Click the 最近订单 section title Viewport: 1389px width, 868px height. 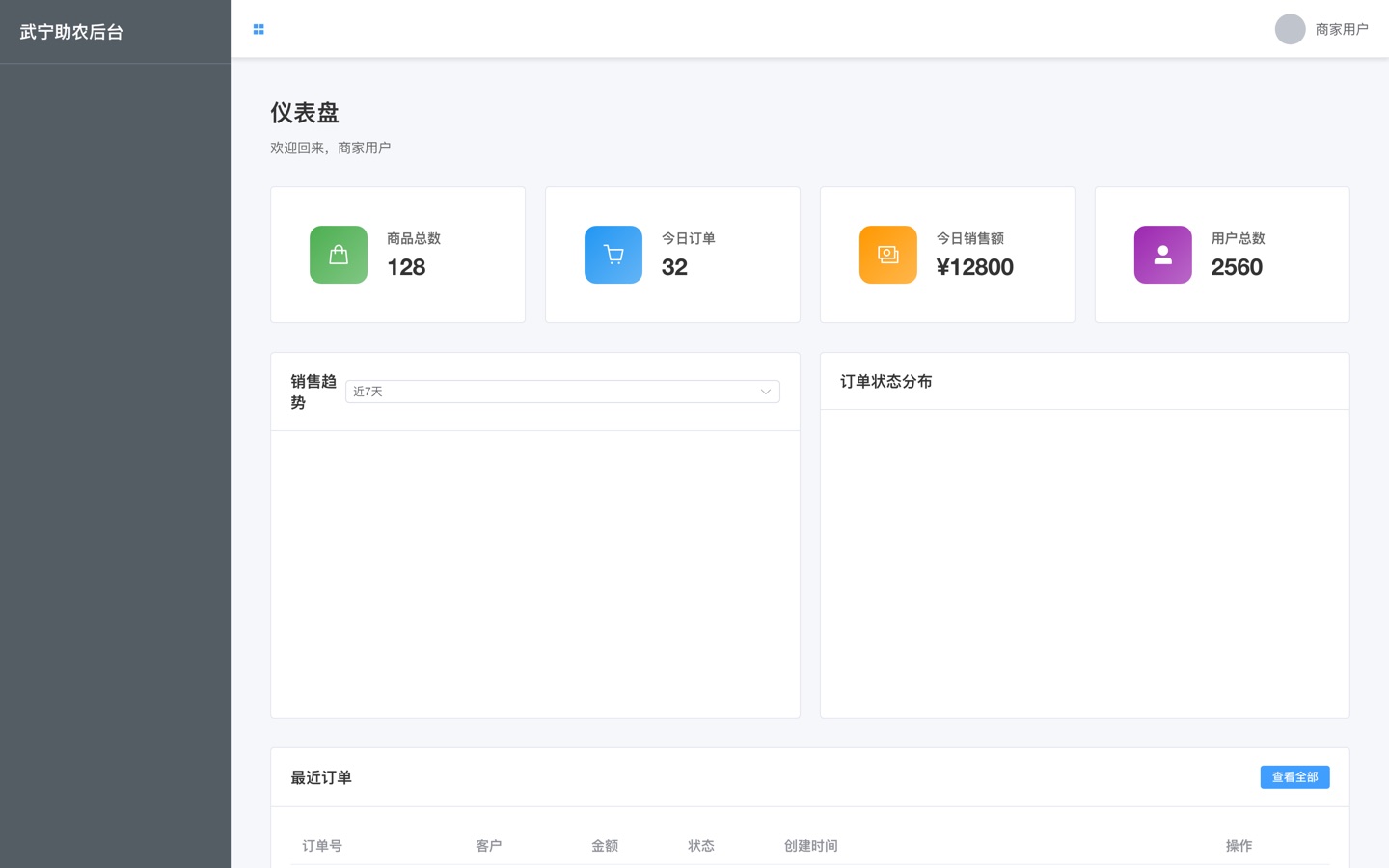click(x=321, y=778)
